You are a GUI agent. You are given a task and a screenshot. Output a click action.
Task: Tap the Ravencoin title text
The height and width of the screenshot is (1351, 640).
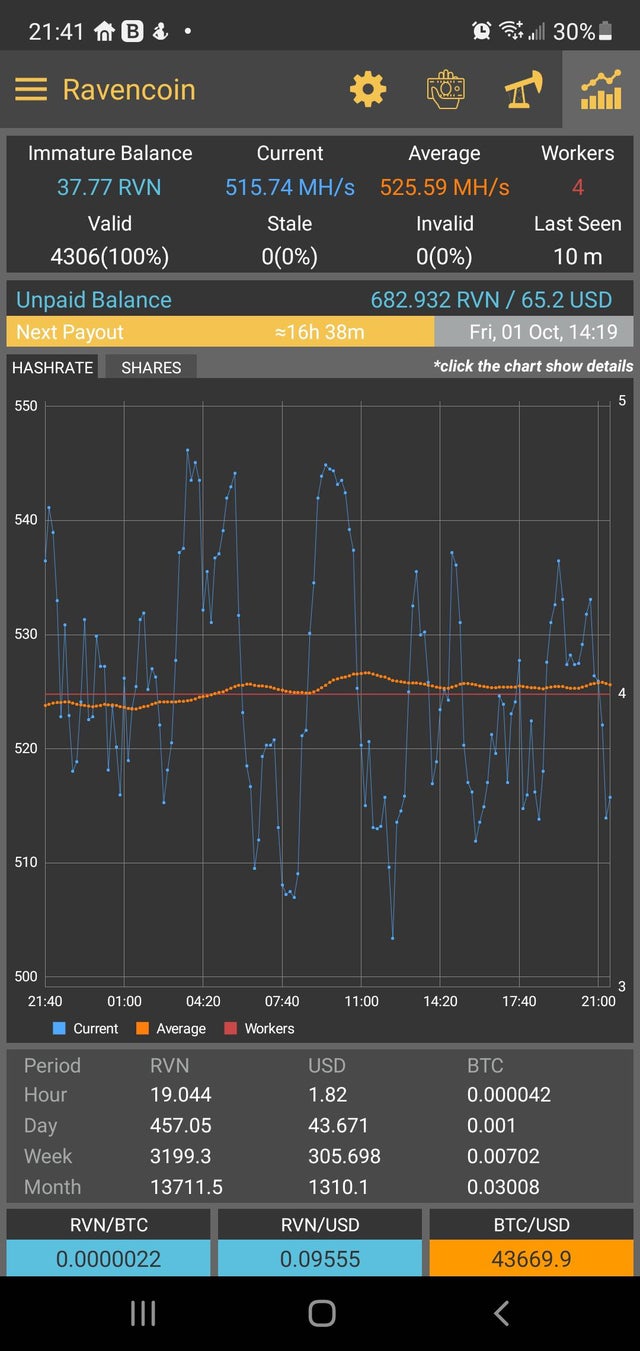pyautogui.click(x=129, y=90)
